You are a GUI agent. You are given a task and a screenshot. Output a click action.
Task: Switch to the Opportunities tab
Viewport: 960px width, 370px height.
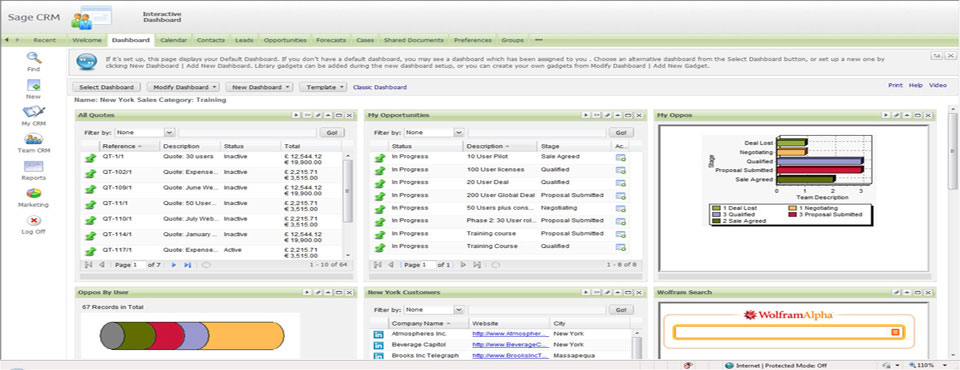pyautogui.click(x=285, y=40)
